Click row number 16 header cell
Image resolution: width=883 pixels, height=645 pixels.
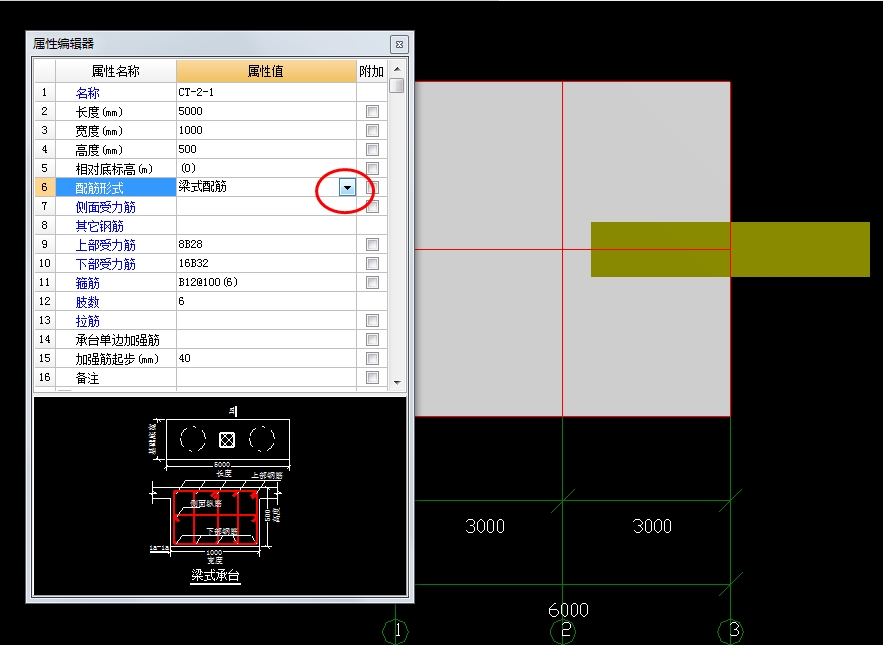point(44,377)
